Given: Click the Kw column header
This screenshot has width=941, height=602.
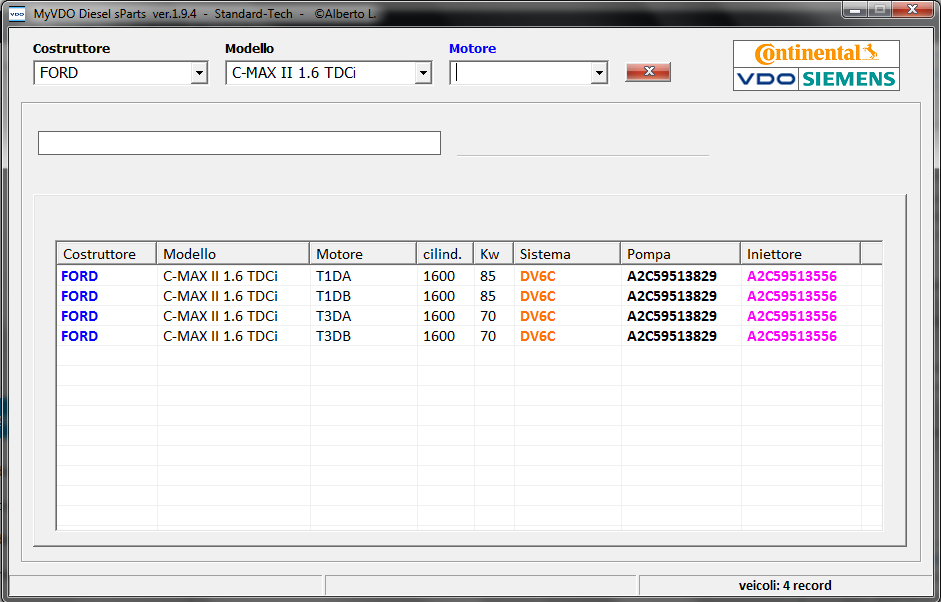Looking at the screenshot, I should (493, 254).
